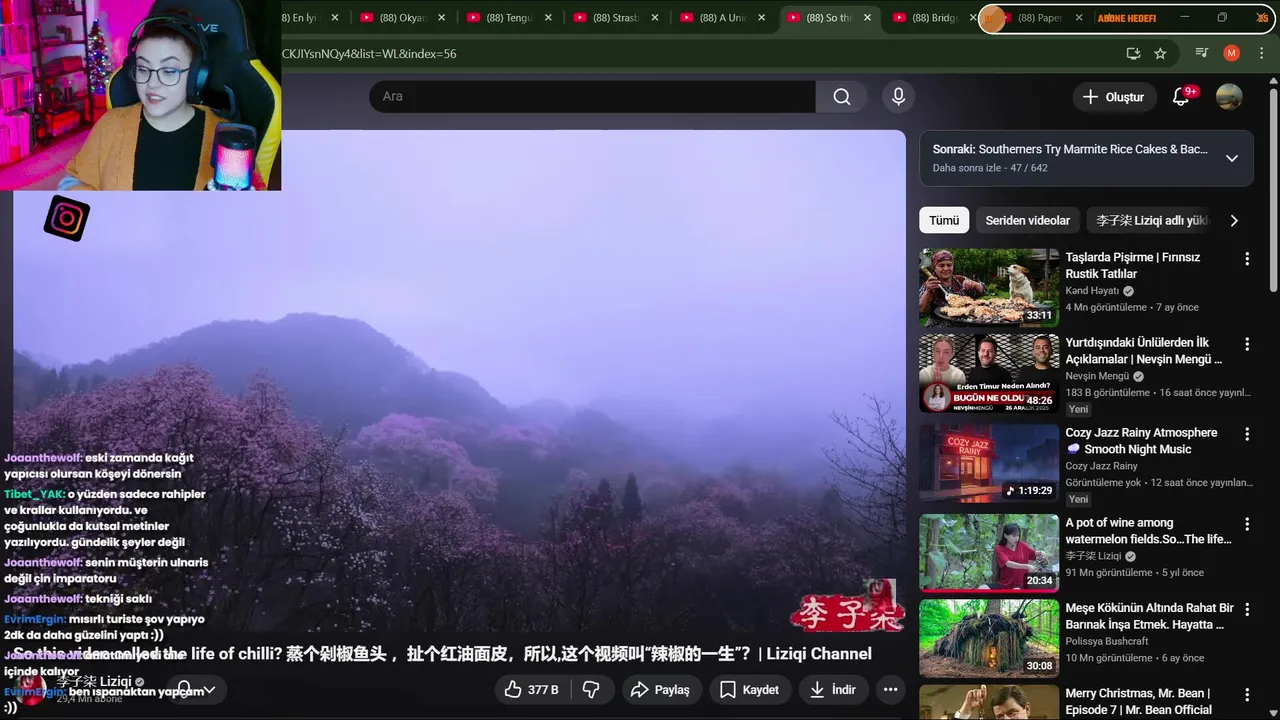Click 'Sonraki: Southerners Try Marmite Rice Cakes' text
The image size is (1280, 720).
(x=1070, y=149)
